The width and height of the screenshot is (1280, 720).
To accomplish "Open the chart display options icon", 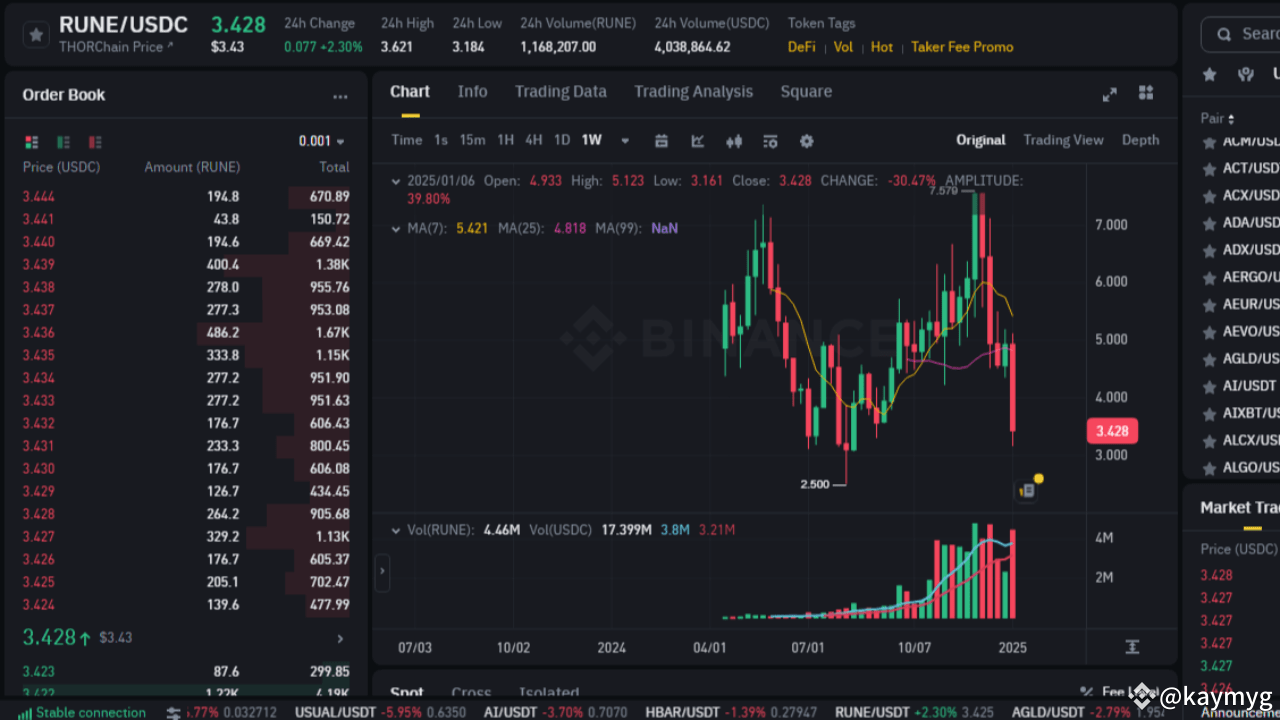I will click(770, 141).
